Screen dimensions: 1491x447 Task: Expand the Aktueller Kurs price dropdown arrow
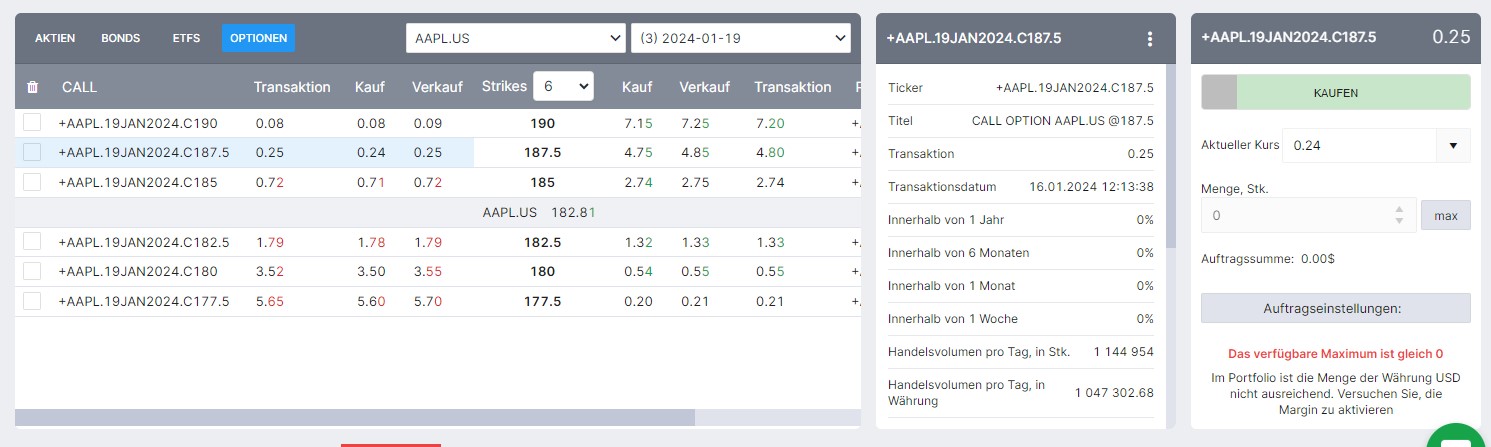coord(1453,145)
